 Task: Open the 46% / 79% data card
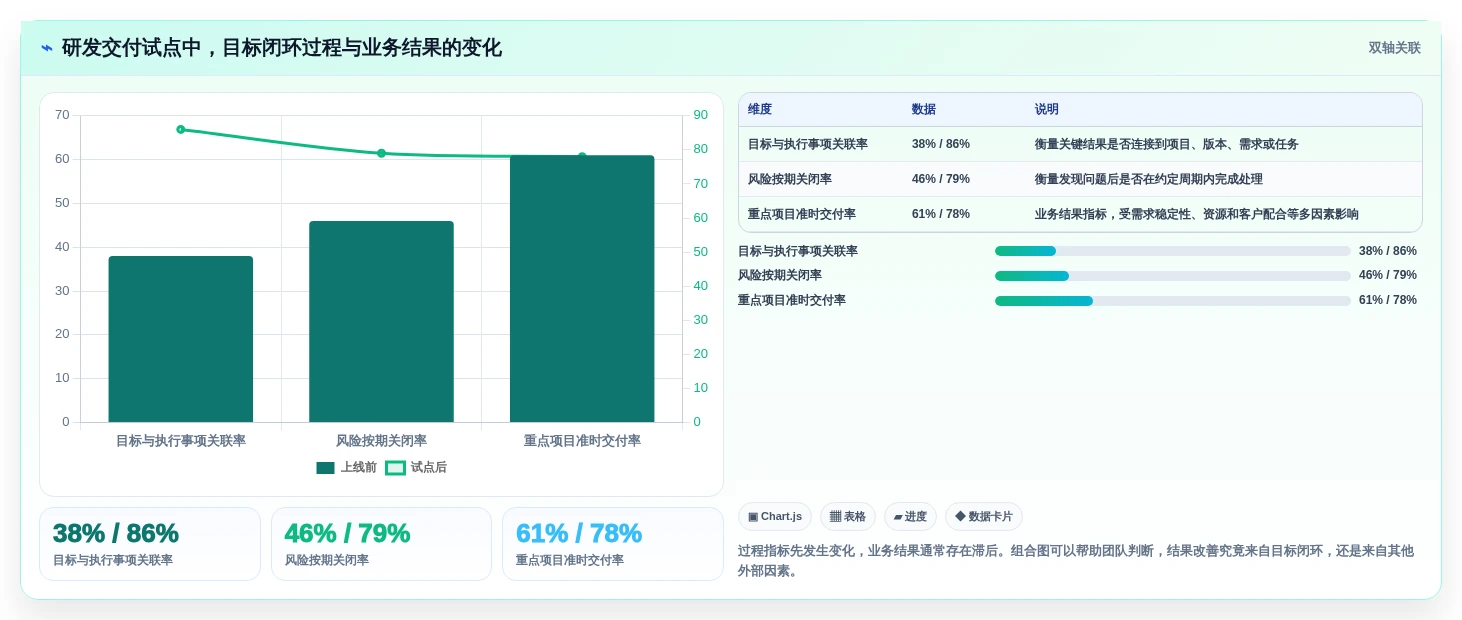(x=381, y=544)
